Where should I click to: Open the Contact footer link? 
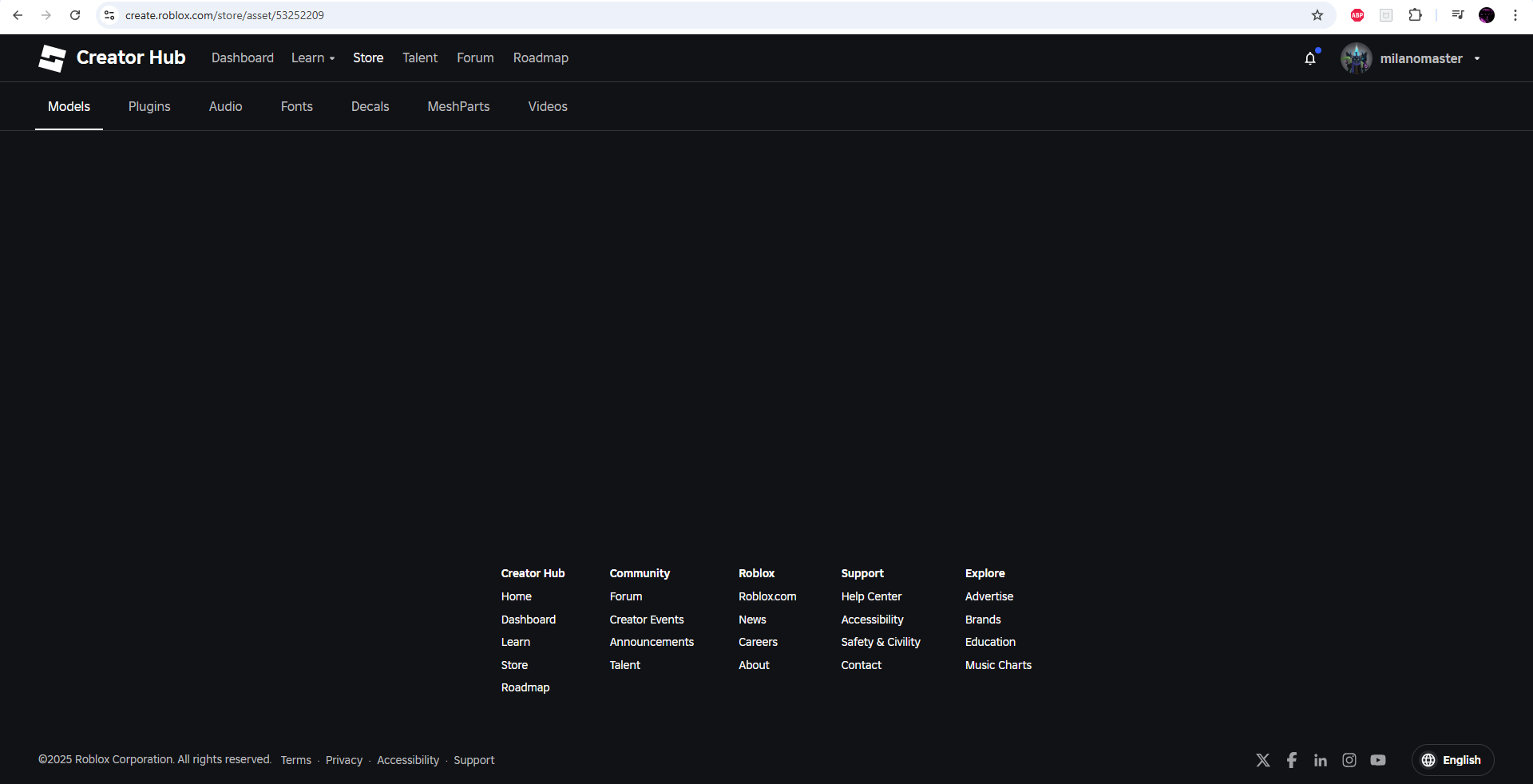(862, 665)
